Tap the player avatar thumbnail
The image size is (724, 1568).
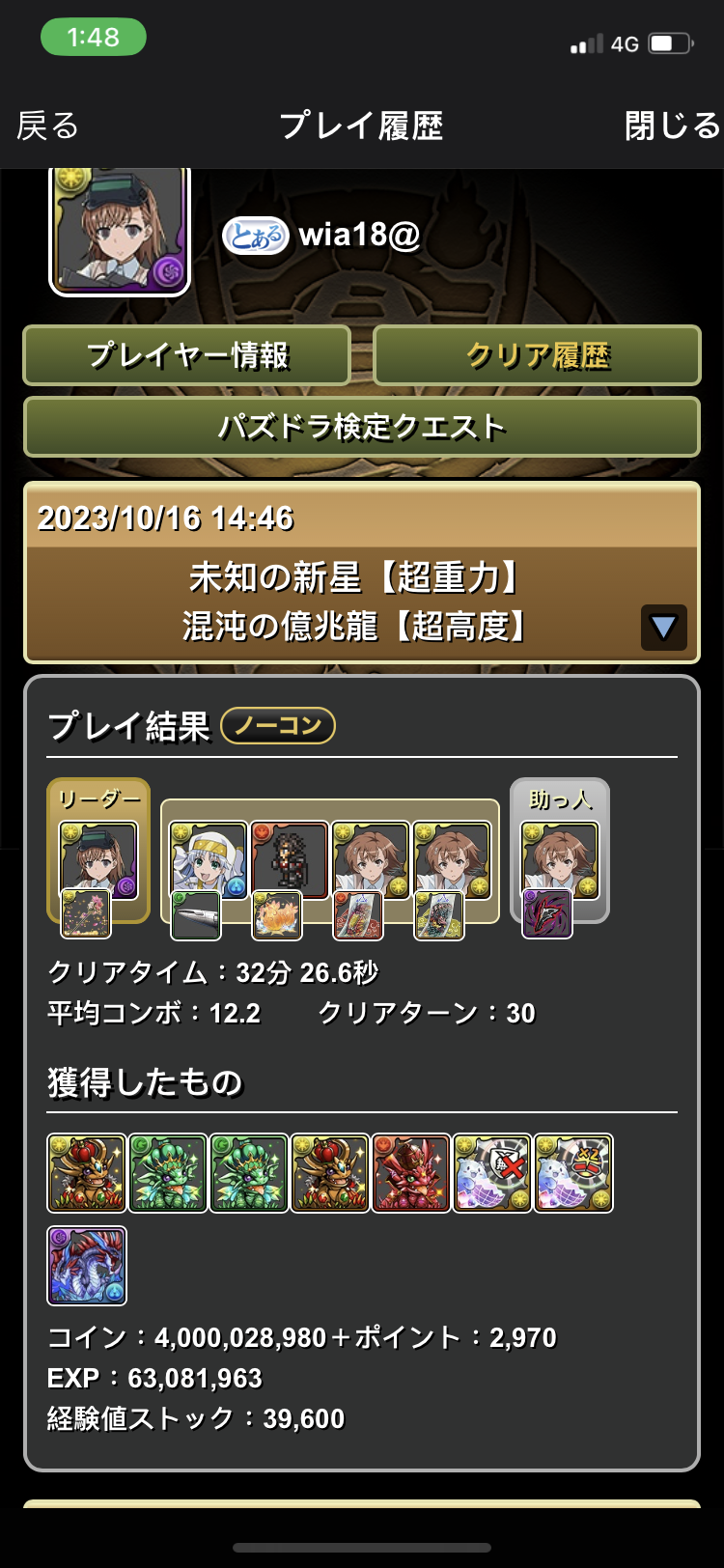click(x=120, y=230)
